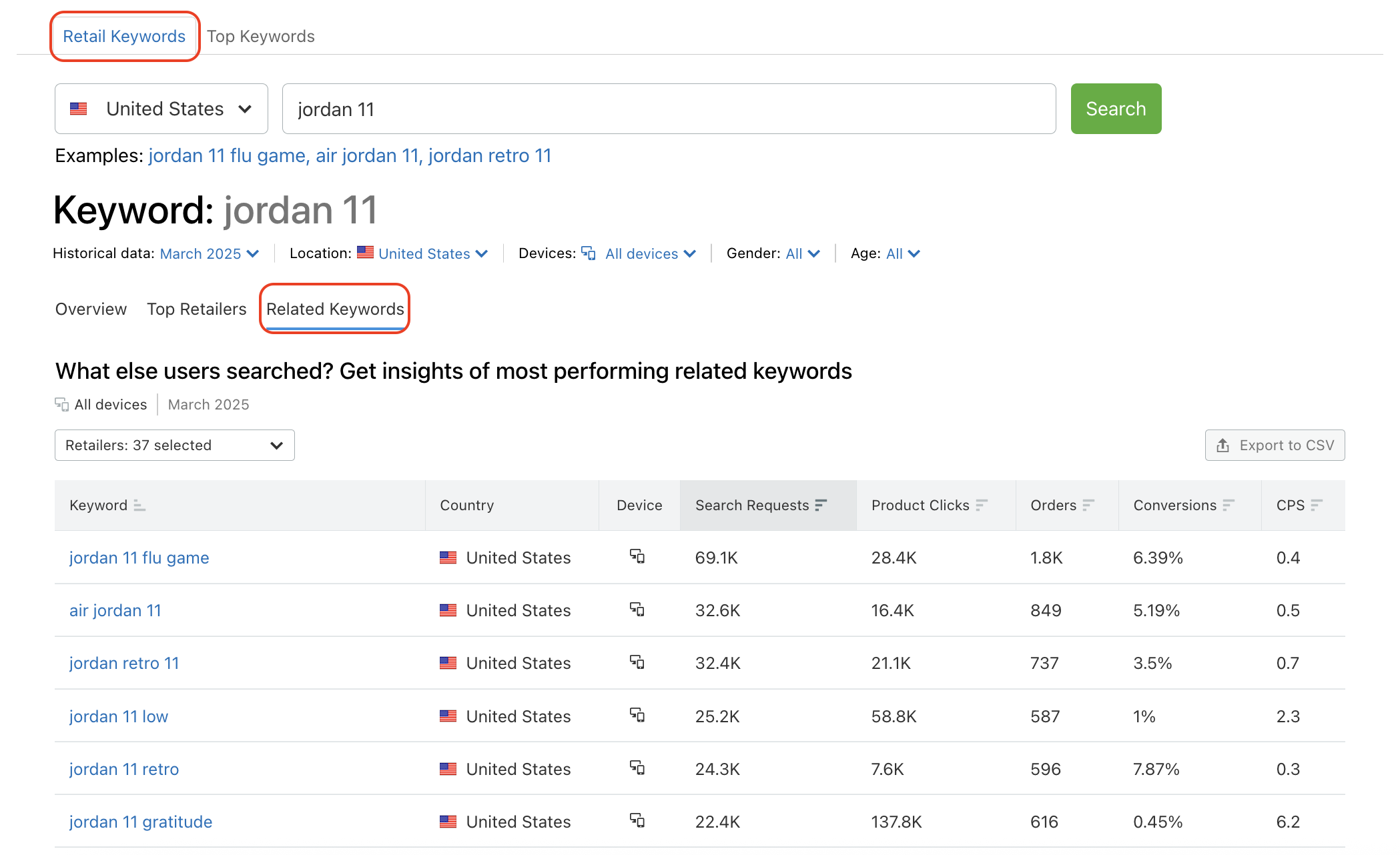The width and height of the screenshot is (1400, 855).
Task: Click inside the jordan 11 search field
Action: point(667,108)
